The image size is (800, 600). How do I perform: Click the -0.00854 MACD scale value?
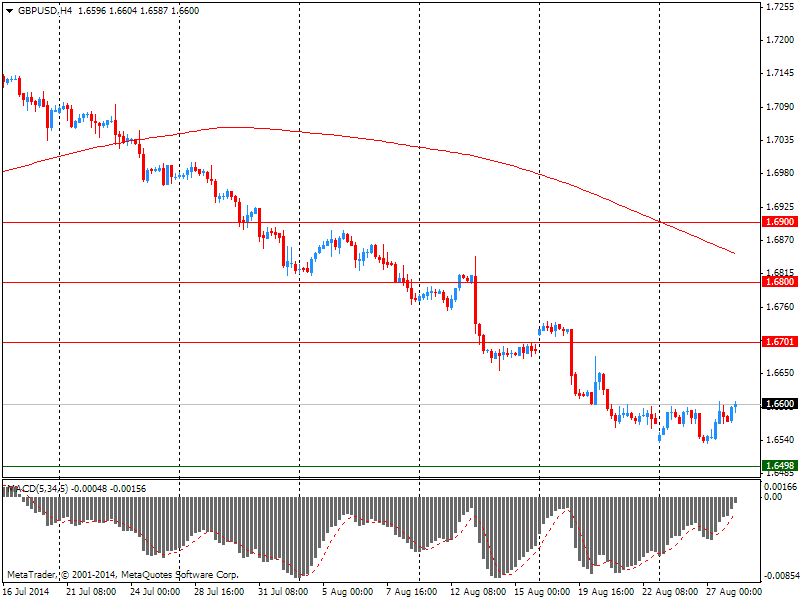point(781,576)
